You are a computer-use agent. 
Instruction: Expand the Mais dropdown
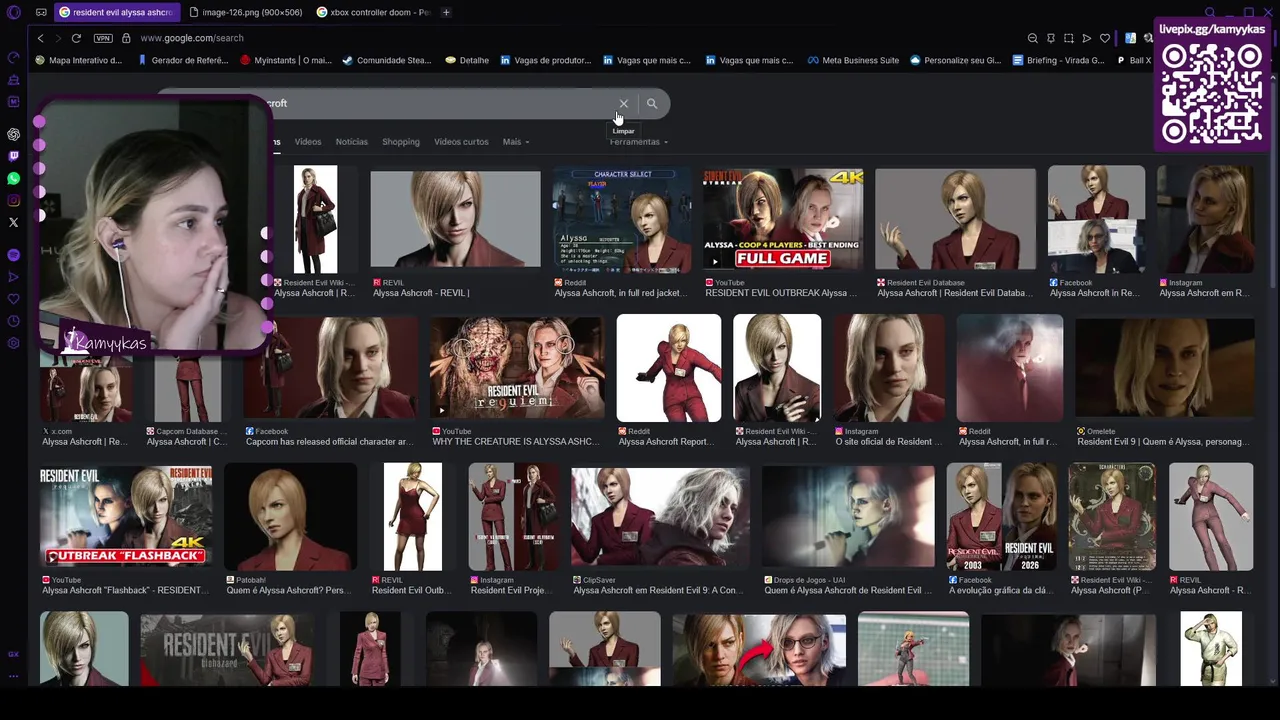click(516, 142)
